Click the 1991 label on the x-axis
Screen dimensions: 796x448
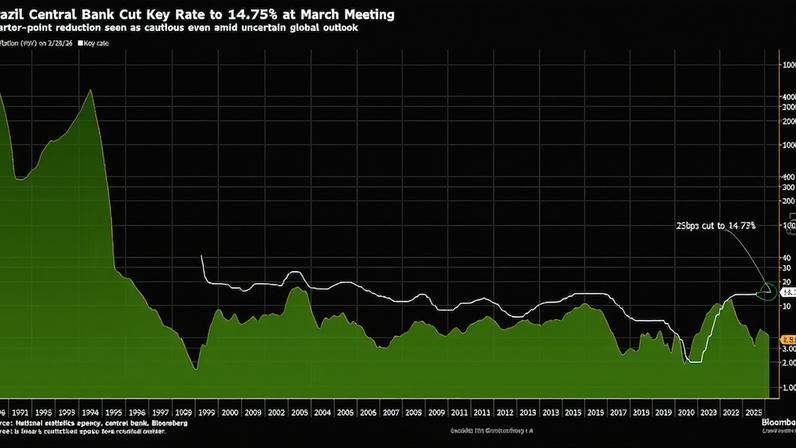pyautogui.click(x=18, y=411)
